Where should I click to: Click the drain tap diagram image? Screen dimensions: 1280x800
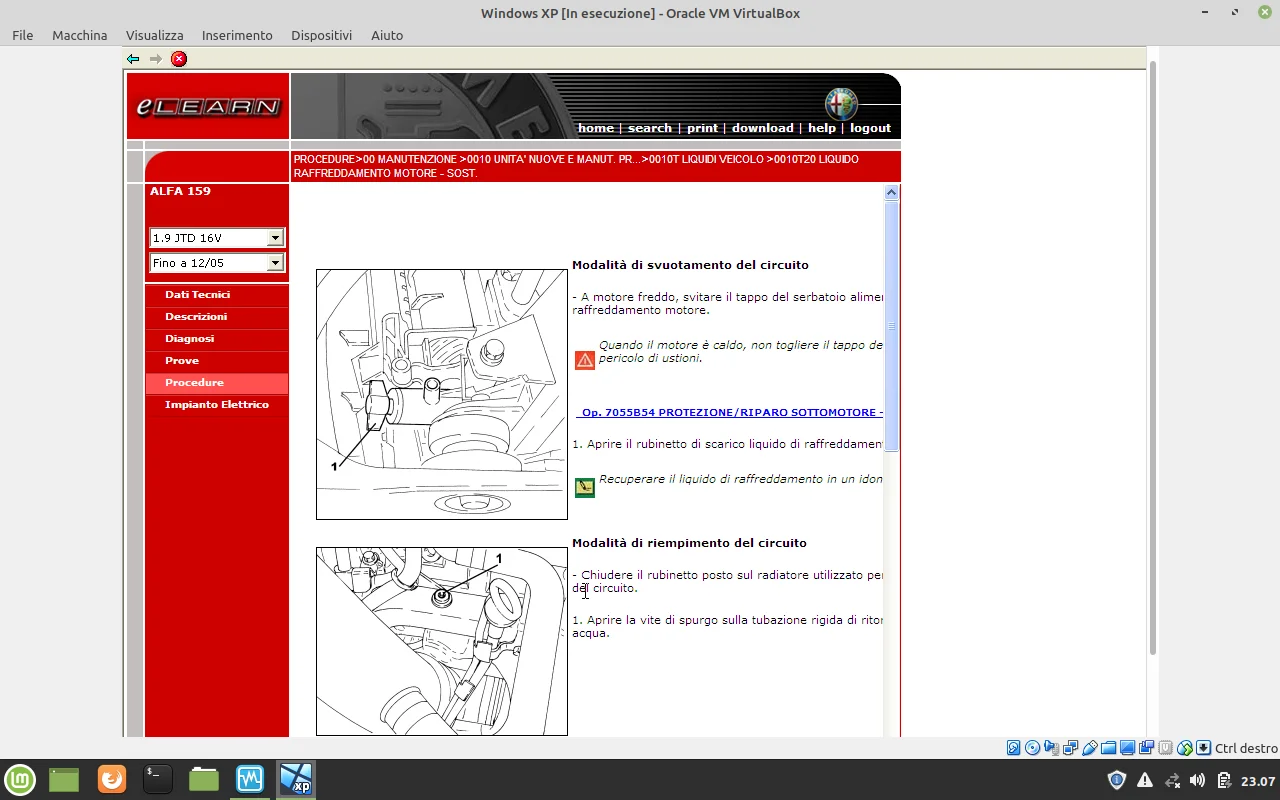pyautogui.click(x=442, y=394)
